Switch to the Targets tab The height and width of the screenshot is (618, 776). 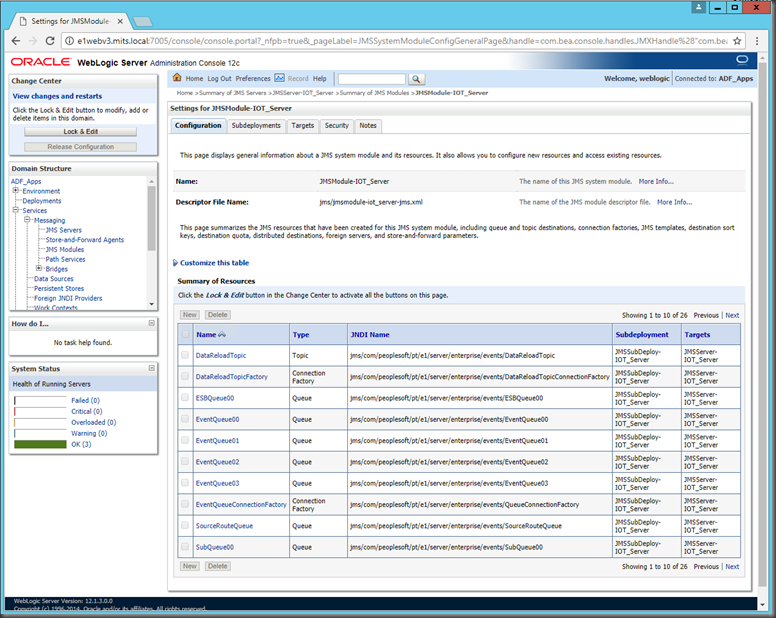[302, 126]
